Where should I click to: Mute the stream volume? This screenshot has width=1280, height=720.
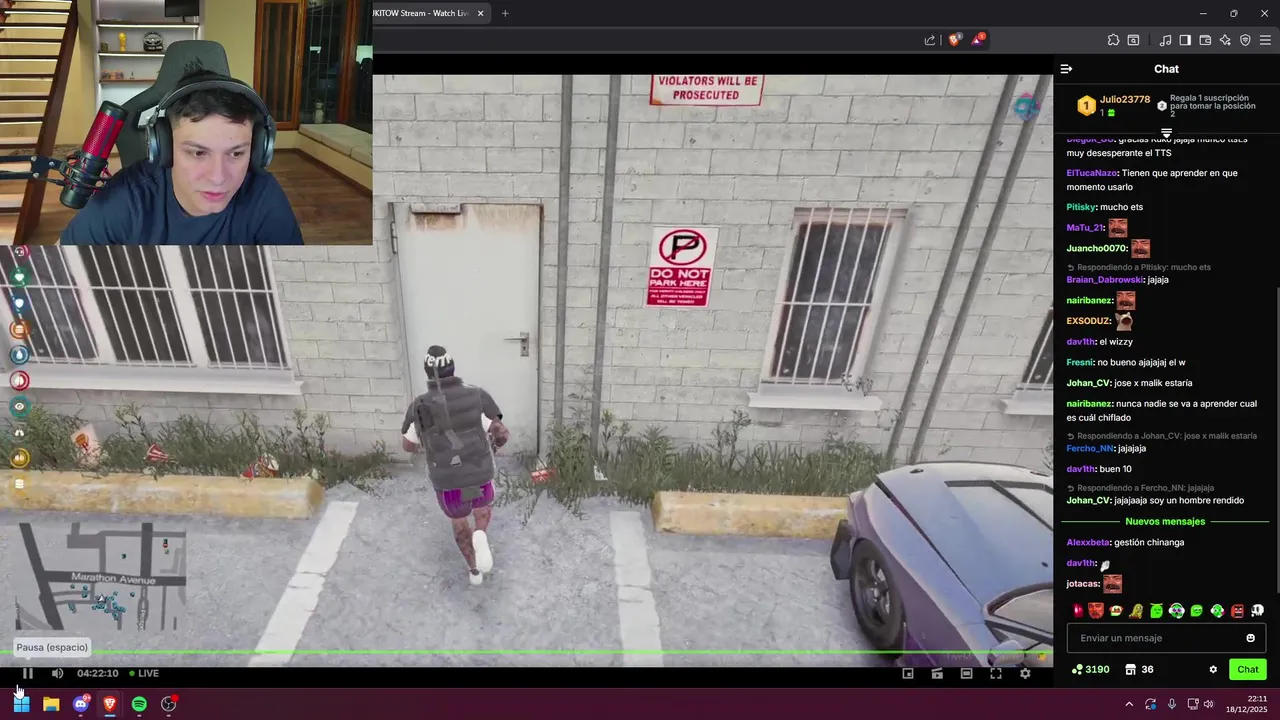[x=57, y=673]
